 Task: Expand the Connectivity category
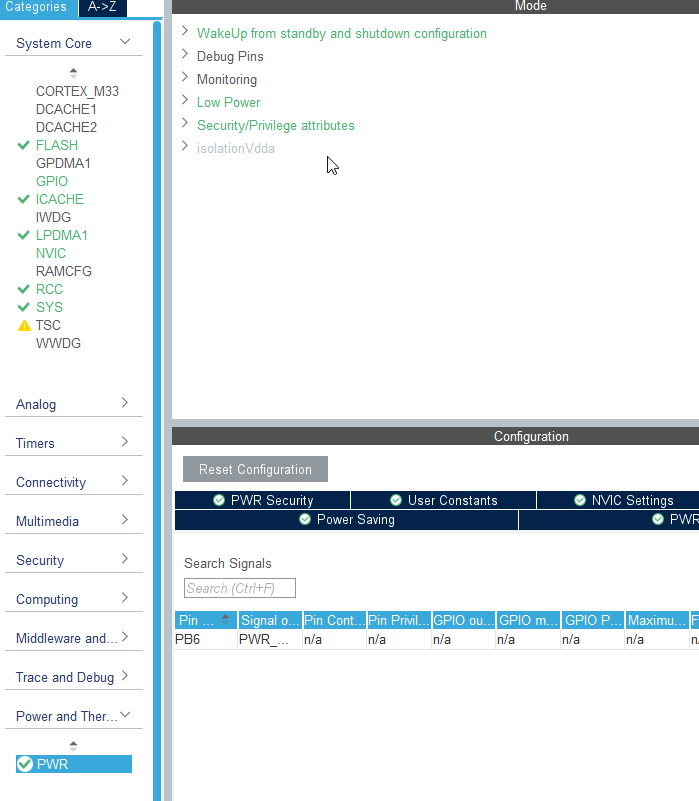click(125, 481)
